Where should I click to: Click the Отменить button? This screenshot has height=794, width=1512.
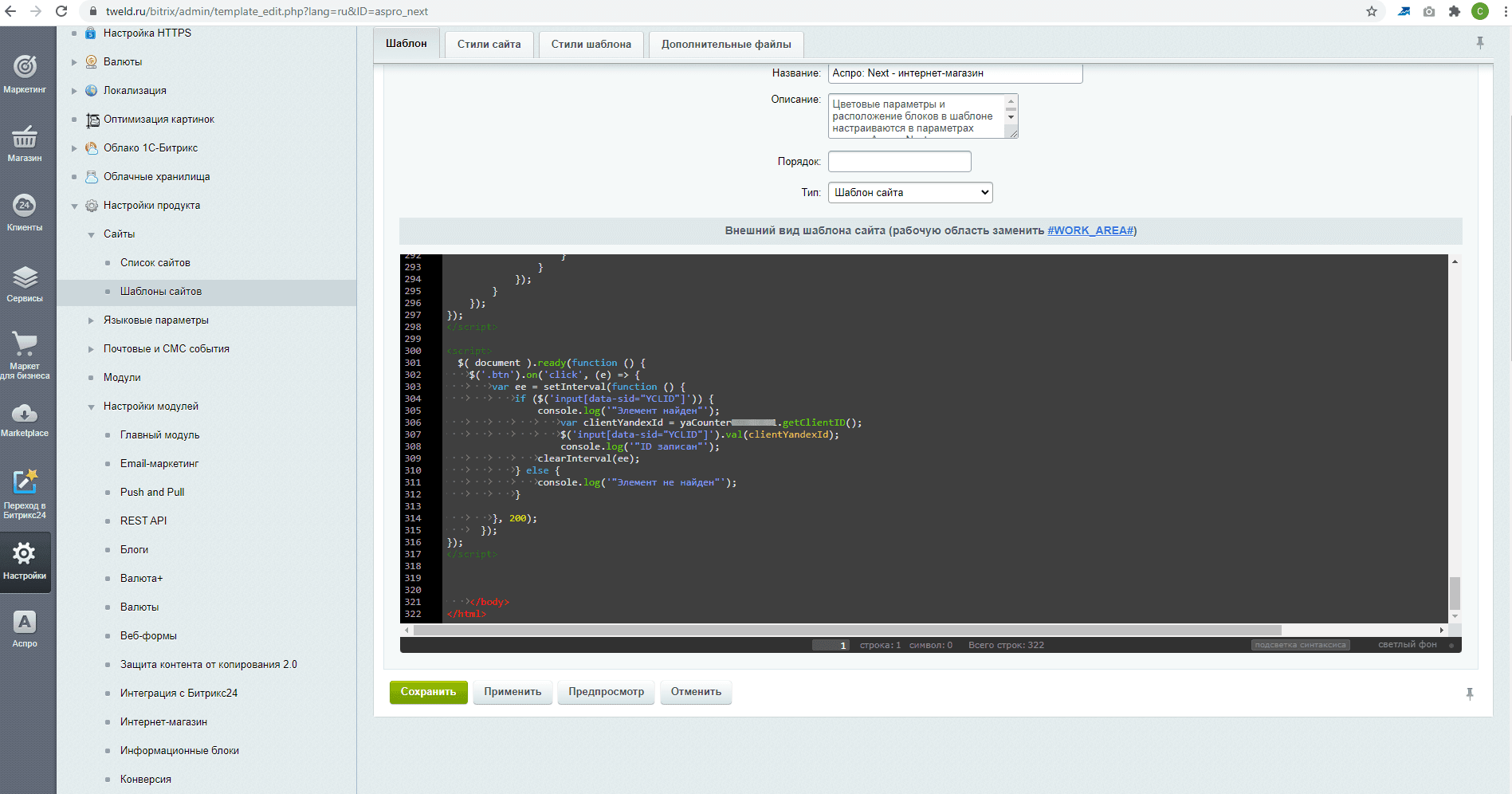coord(696,692)
